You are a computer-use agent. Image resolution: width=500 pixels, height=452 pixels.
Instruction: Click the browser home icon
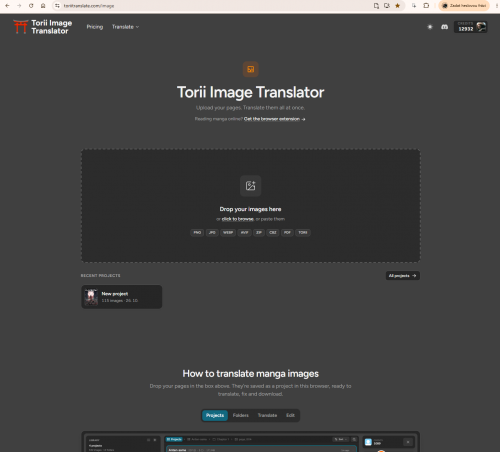[43, 6]
